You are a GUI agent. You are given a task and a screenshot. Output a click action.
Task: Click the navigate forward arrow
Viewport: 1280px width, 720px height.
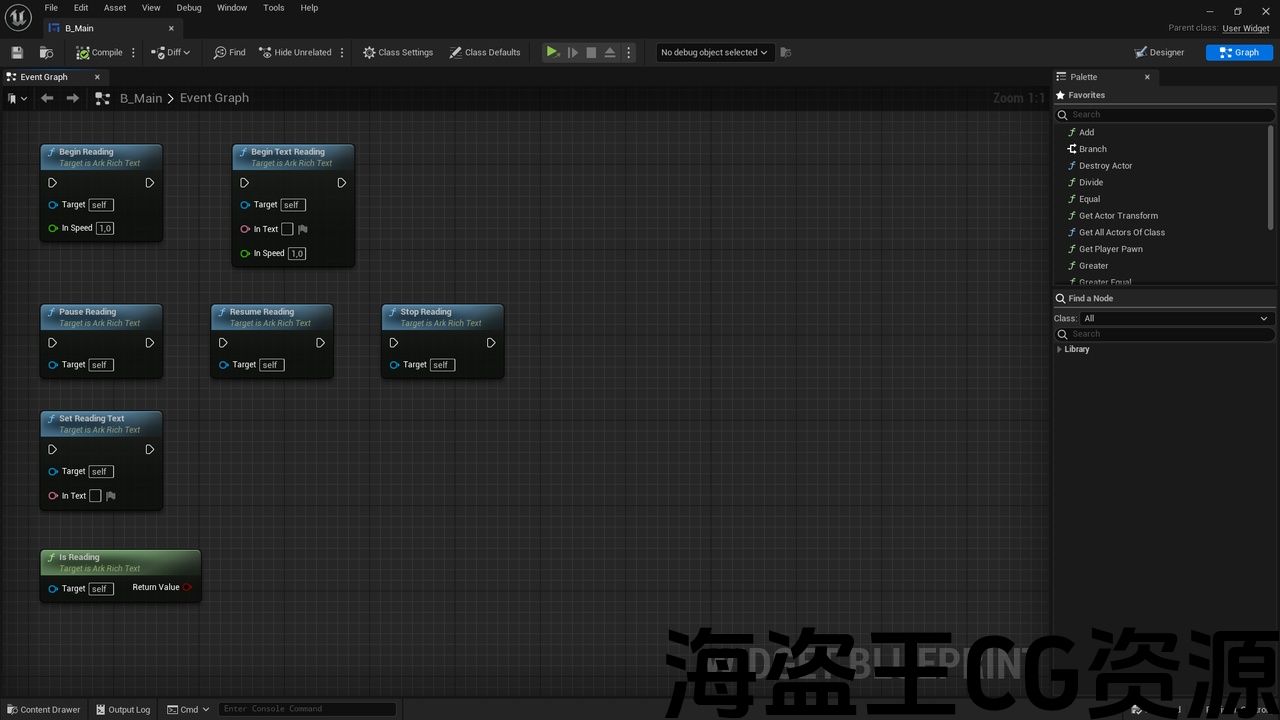72,98
